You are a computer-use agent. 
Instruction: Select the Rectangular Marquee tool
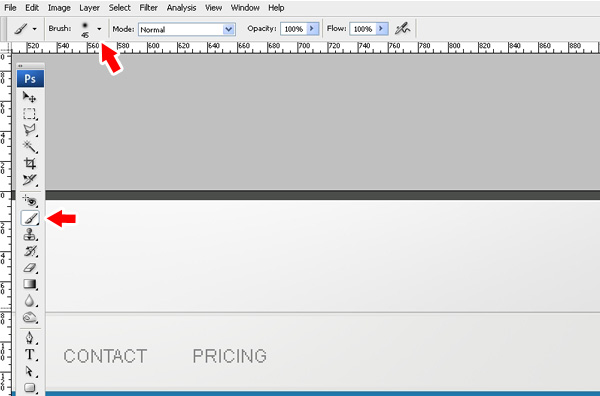pyautogui.click(x=29, y=114)
